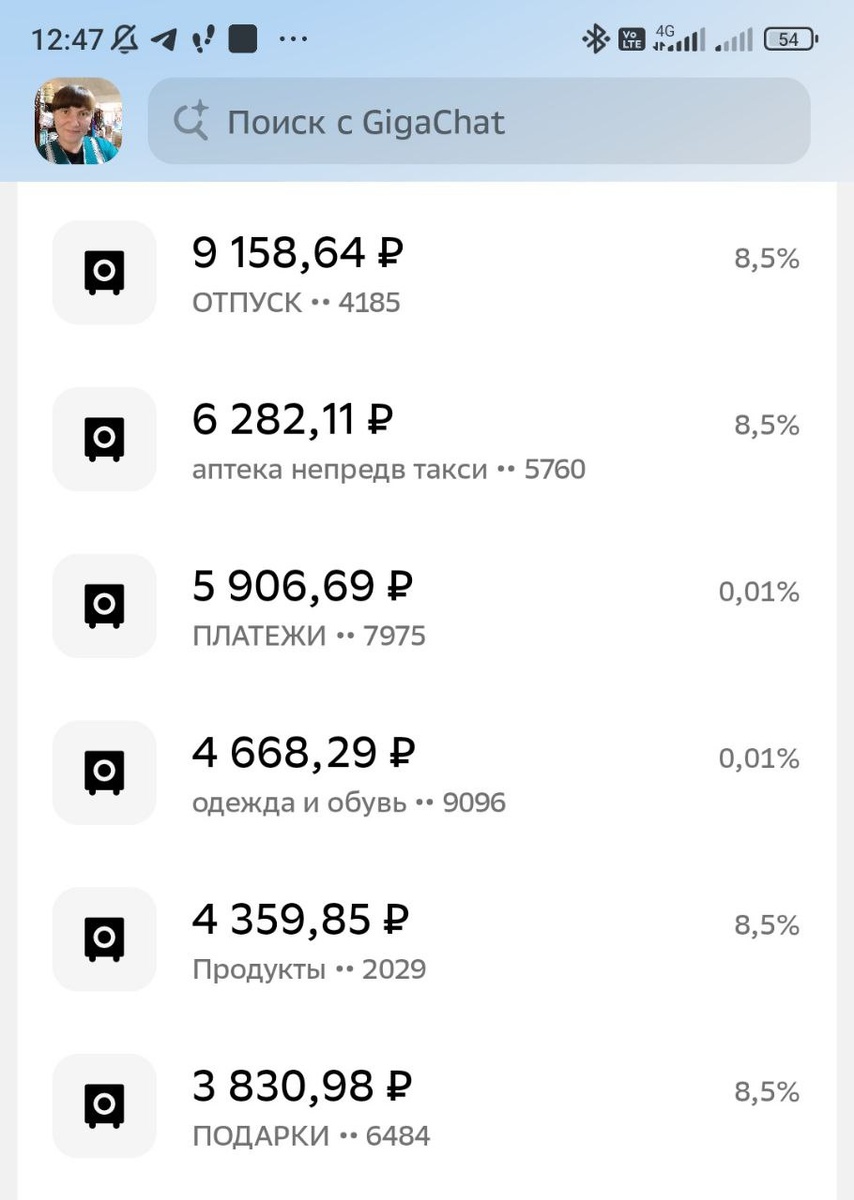Viewport: 854px width, 1200px height.
Task: Tap the GigaChat search sparkle icon
Action: point(190,122)
